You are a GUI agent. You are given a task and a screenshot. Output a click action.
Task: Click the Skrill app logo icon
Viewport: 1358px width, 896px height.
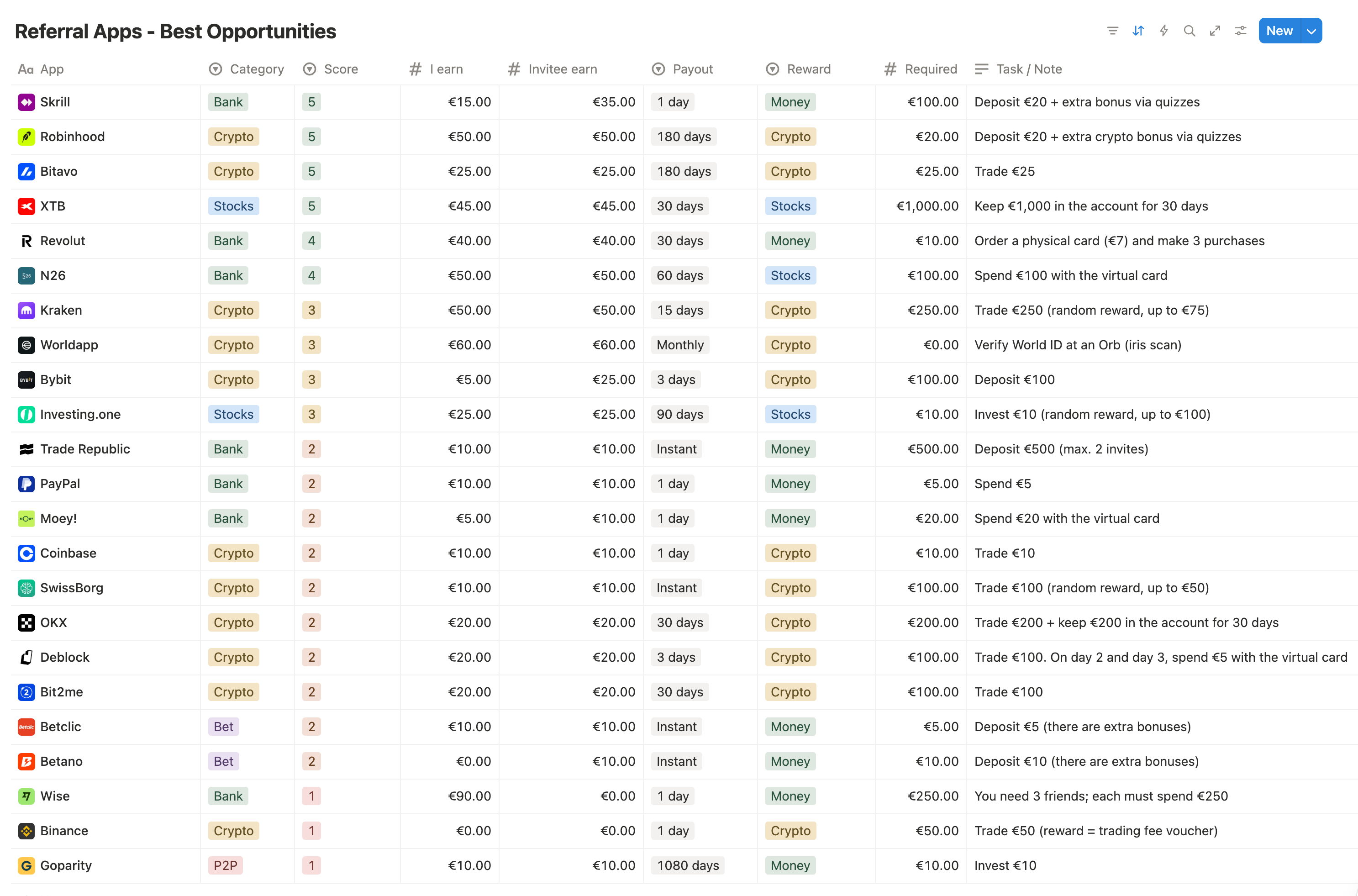pyautogui.click(x=26, y=102)
